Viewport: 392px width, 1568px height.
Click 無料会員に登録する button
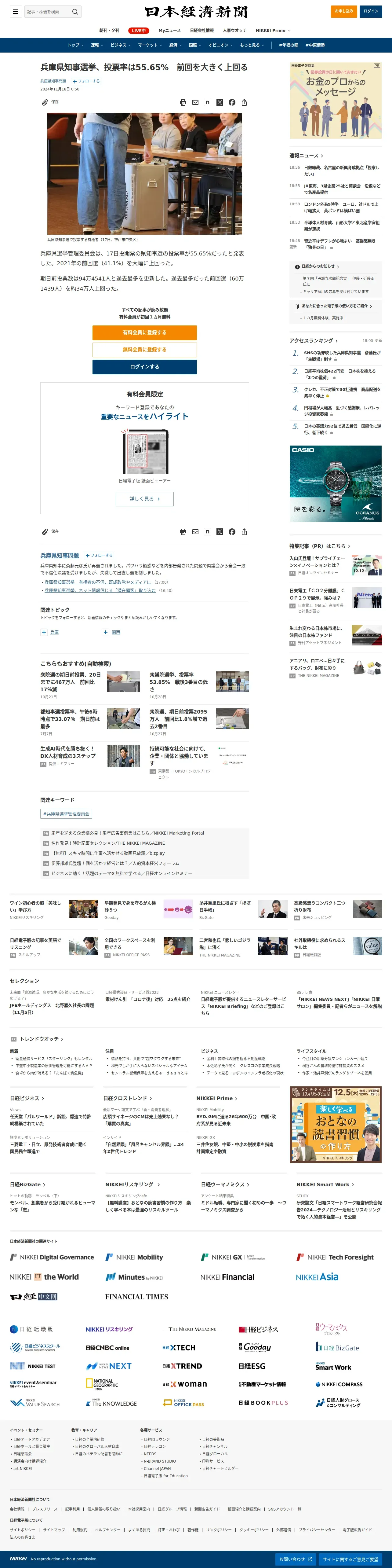(x=145, y=349)
